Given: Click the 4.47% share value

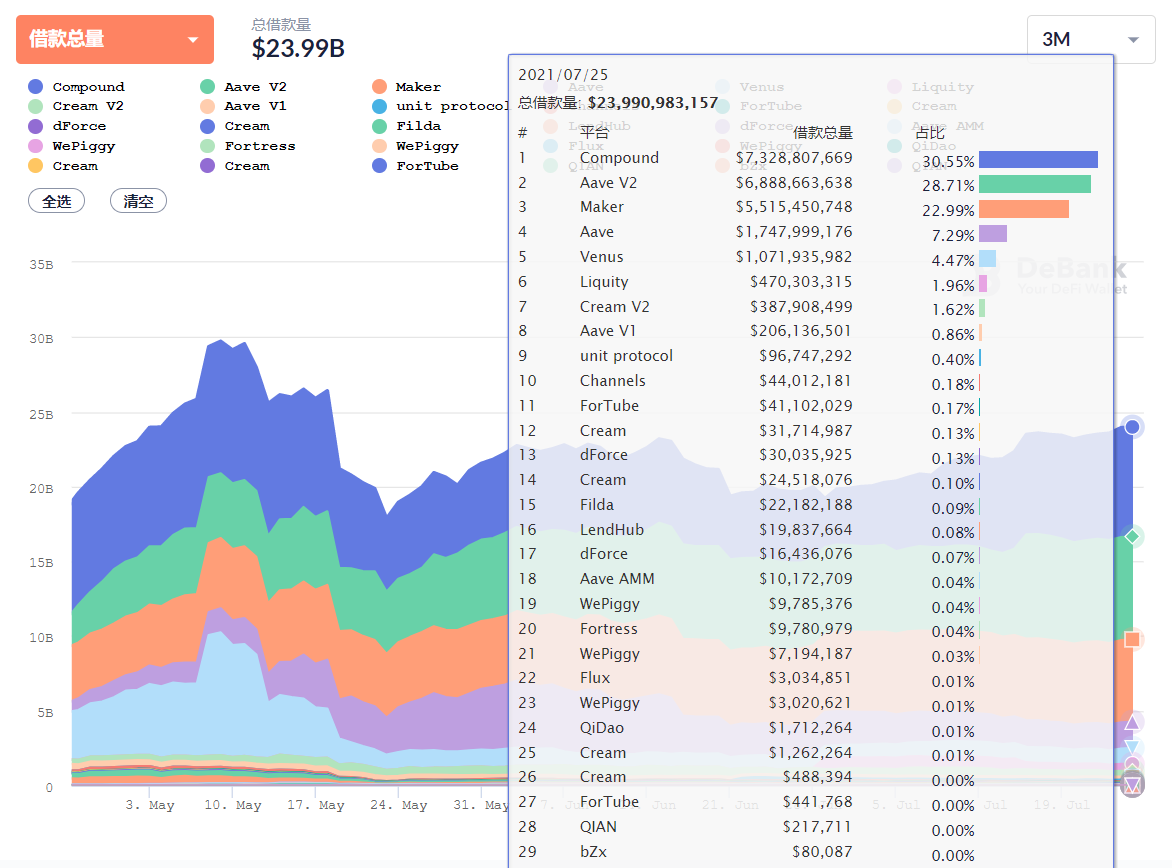Looking at the screenshot, I should coord(953,260).
